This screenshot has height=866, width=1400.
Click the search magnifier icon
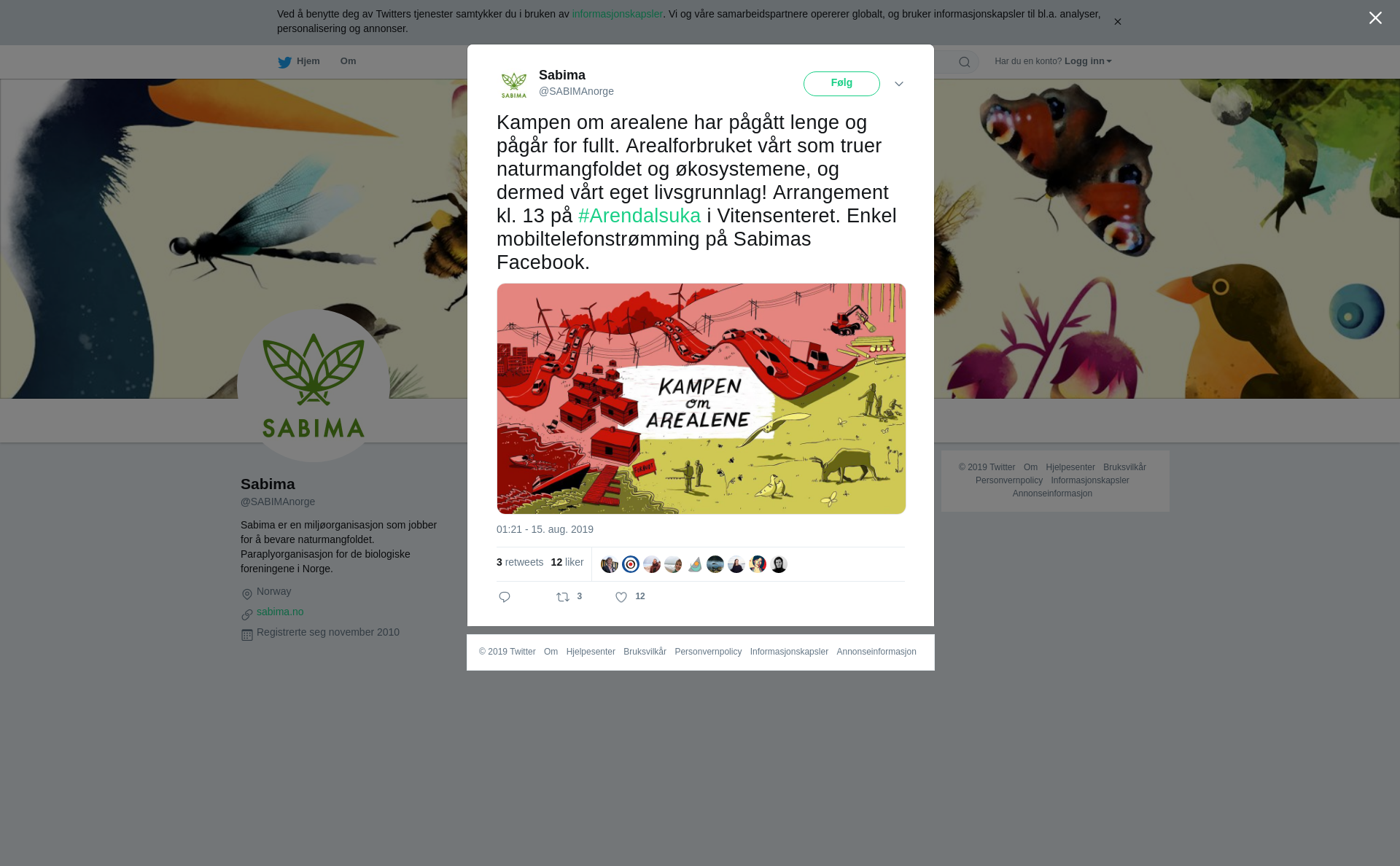pos(965,62)
